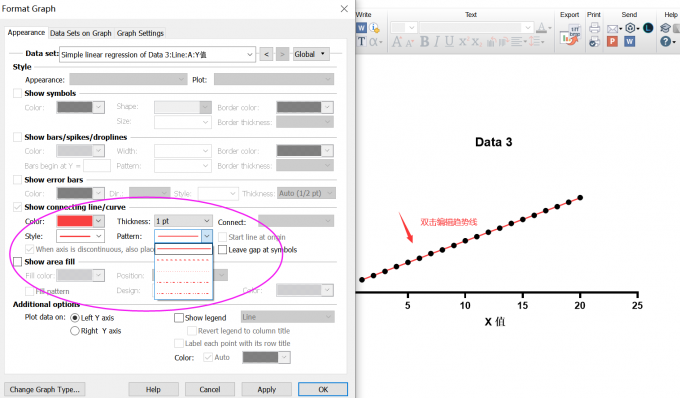This screenshot has width=680, height=398.
Task: Click Cancel in Format Graph dialog
Action: click(x=210, y=389)
